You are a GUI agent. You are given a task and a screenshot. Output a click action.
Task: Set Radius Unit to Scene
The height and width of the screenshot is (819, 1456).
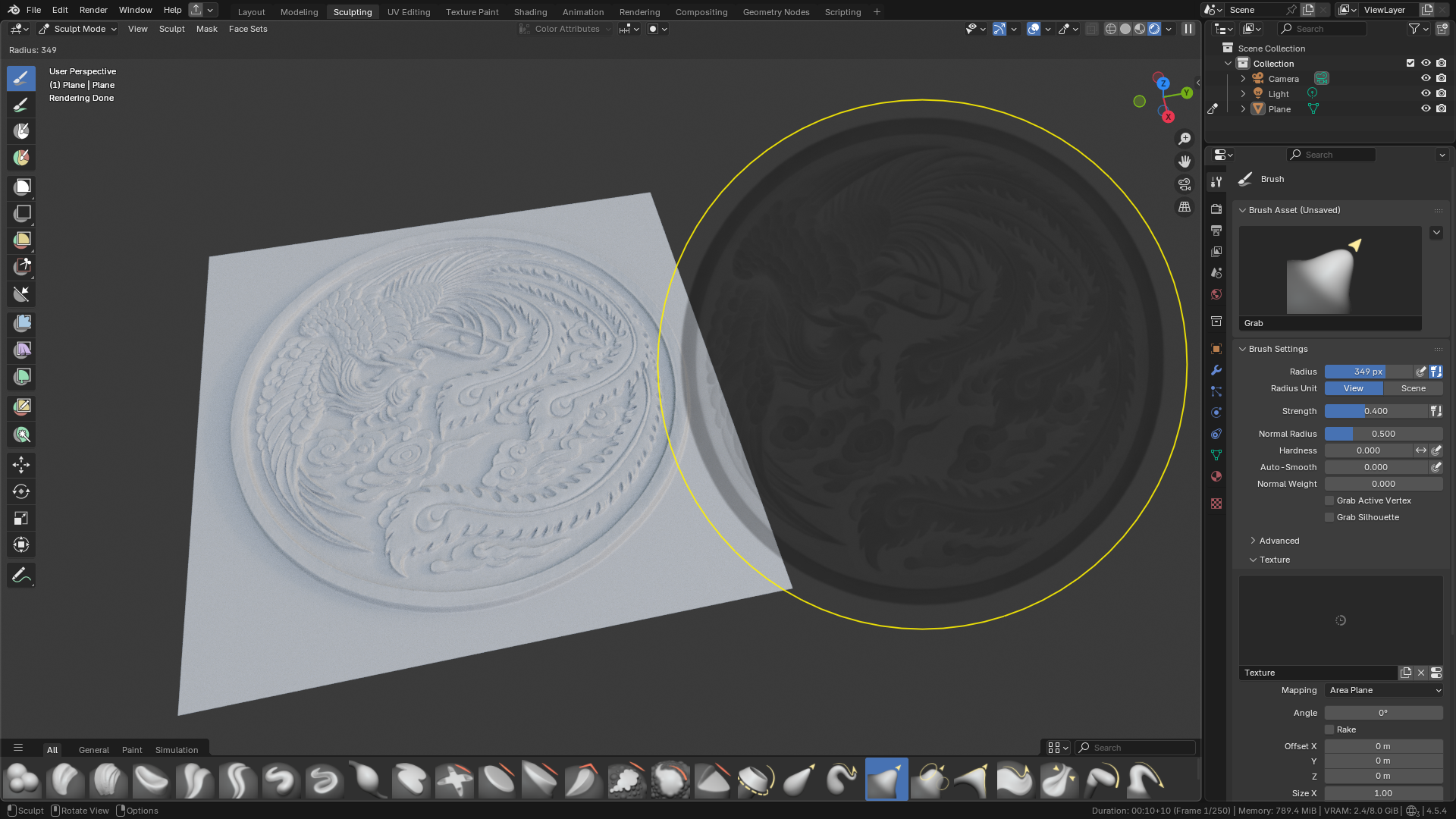click(x=1413, y=388)
